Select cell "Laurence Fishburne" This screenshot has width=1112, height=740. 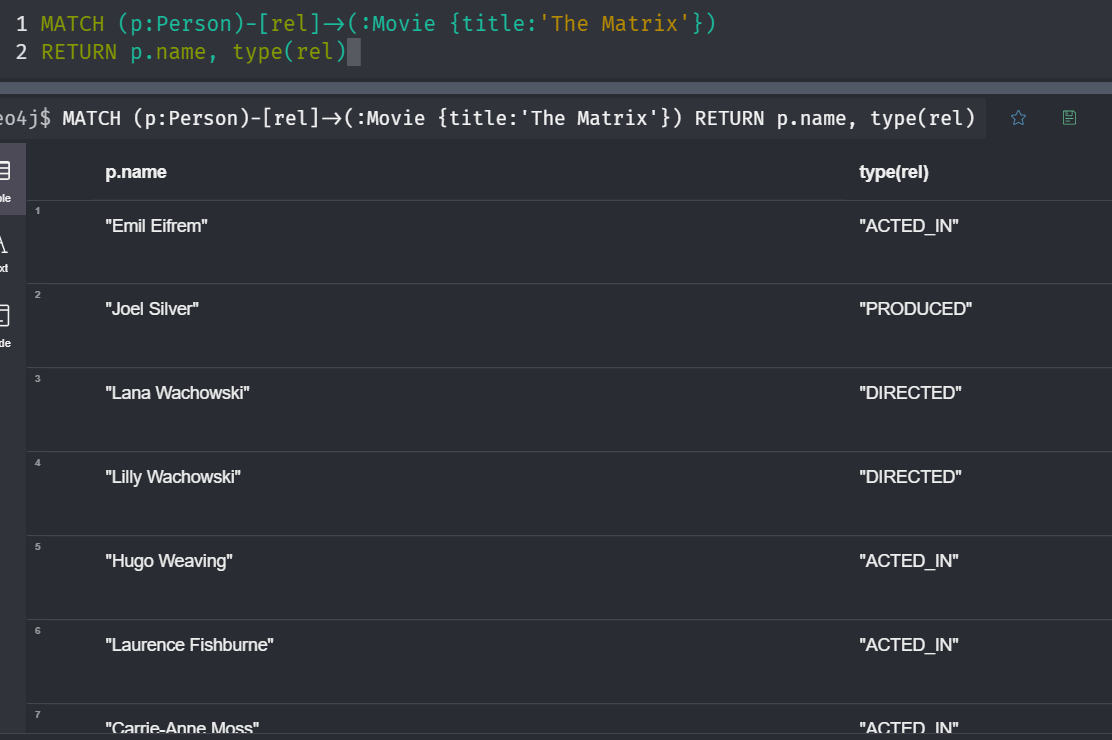tap(189, 644)
